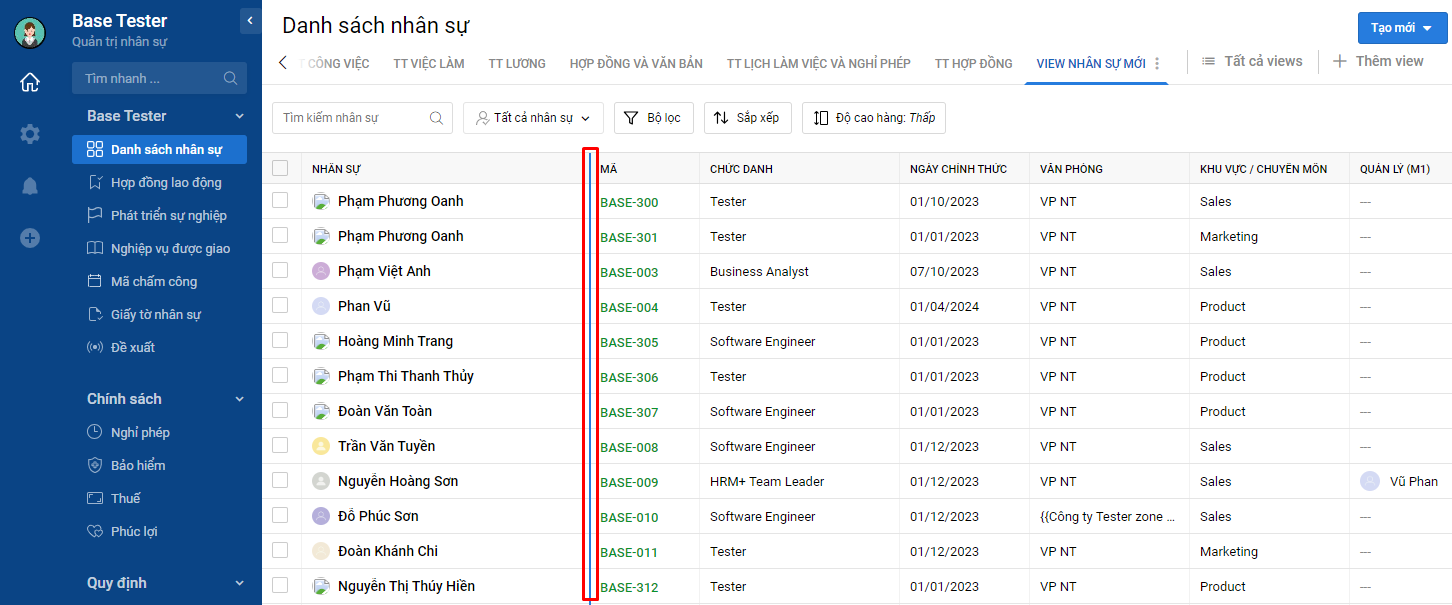Open Giấy tờ nhân sự in sidebar
Viewport: 1452px width, 605px height.
point(159,314)
